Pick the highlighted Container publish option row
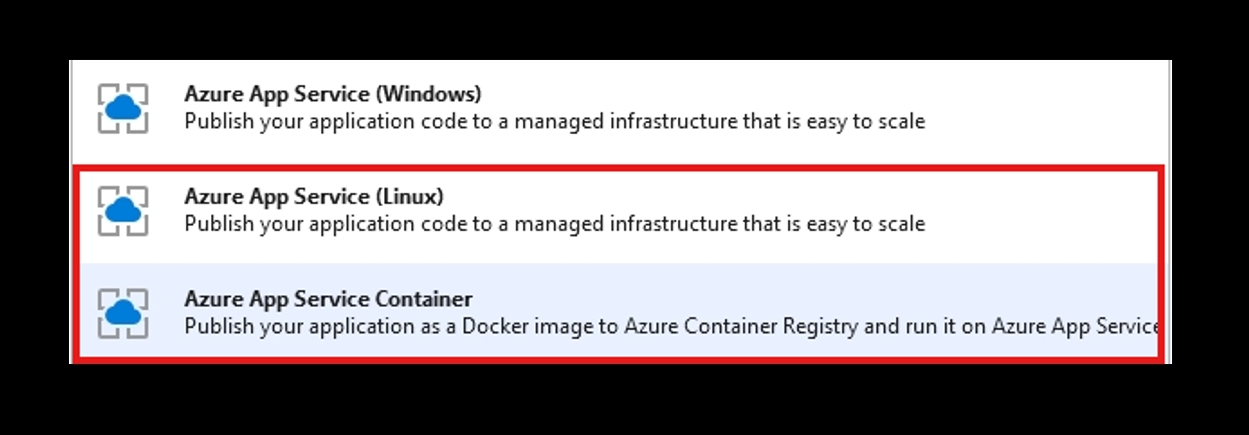 tap(620, 313)
